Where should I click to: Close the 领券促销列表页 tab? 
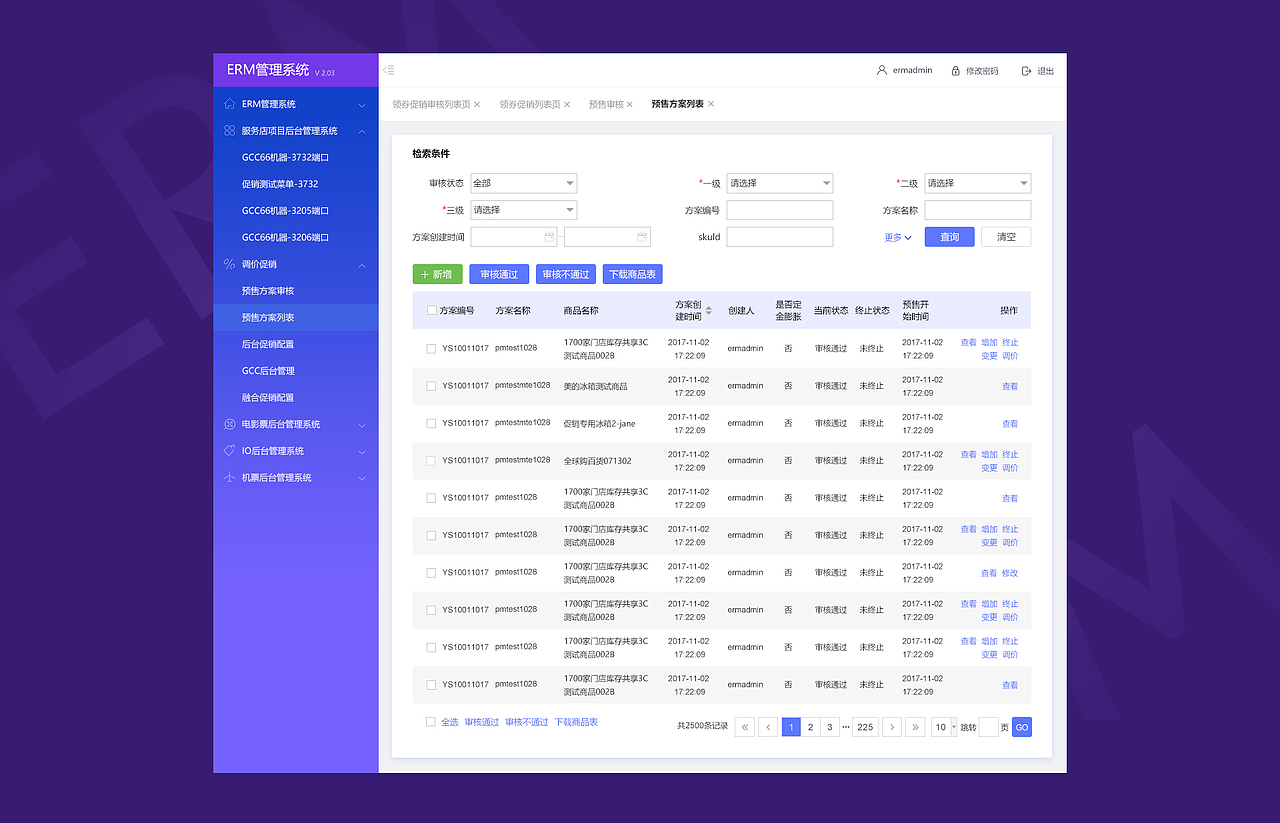click(567, 104)
